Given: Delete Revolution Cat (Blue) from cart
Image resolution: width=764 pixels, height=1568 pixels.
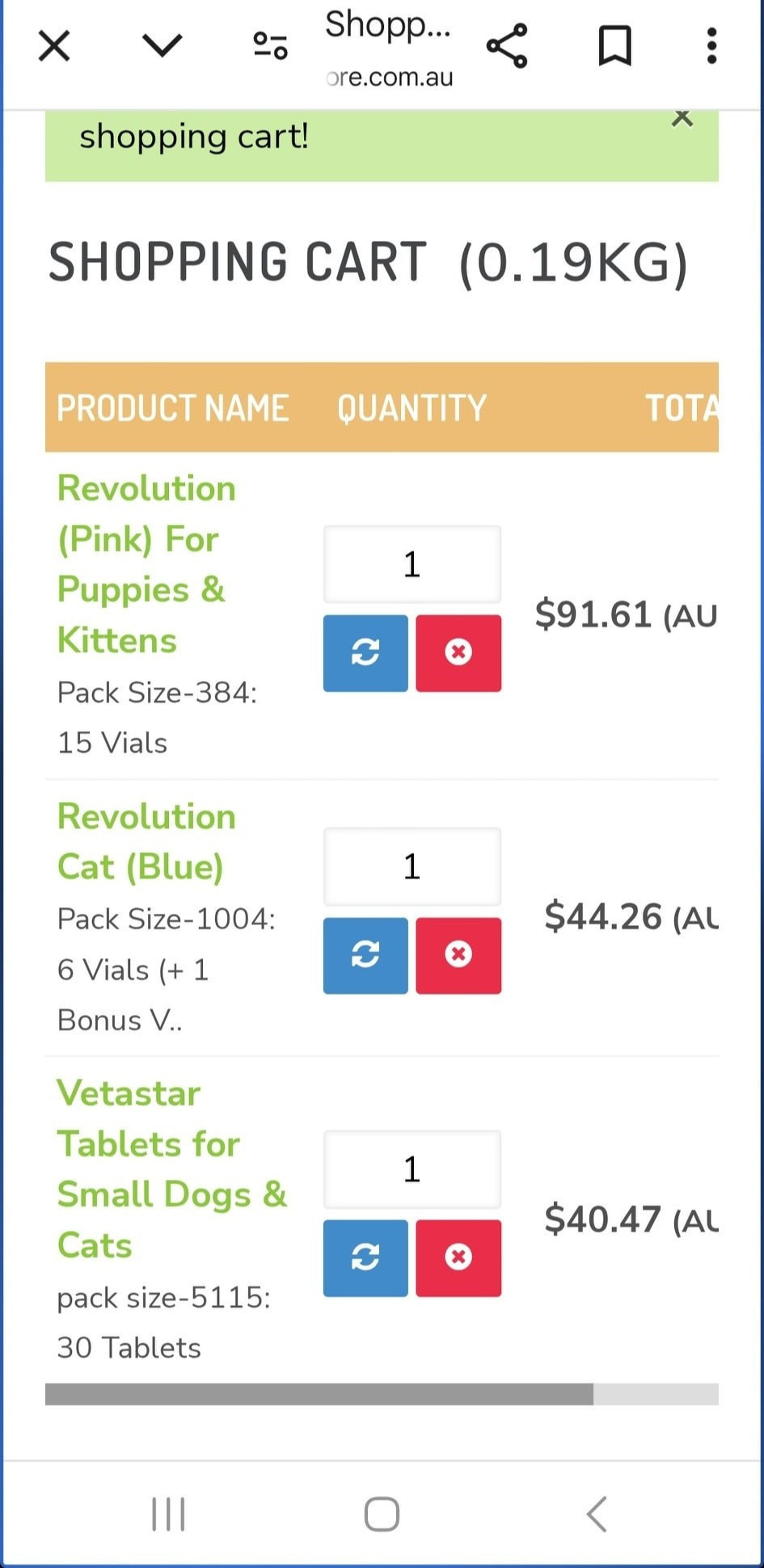Looking at the screenshot, I should (x=458, y=955).
